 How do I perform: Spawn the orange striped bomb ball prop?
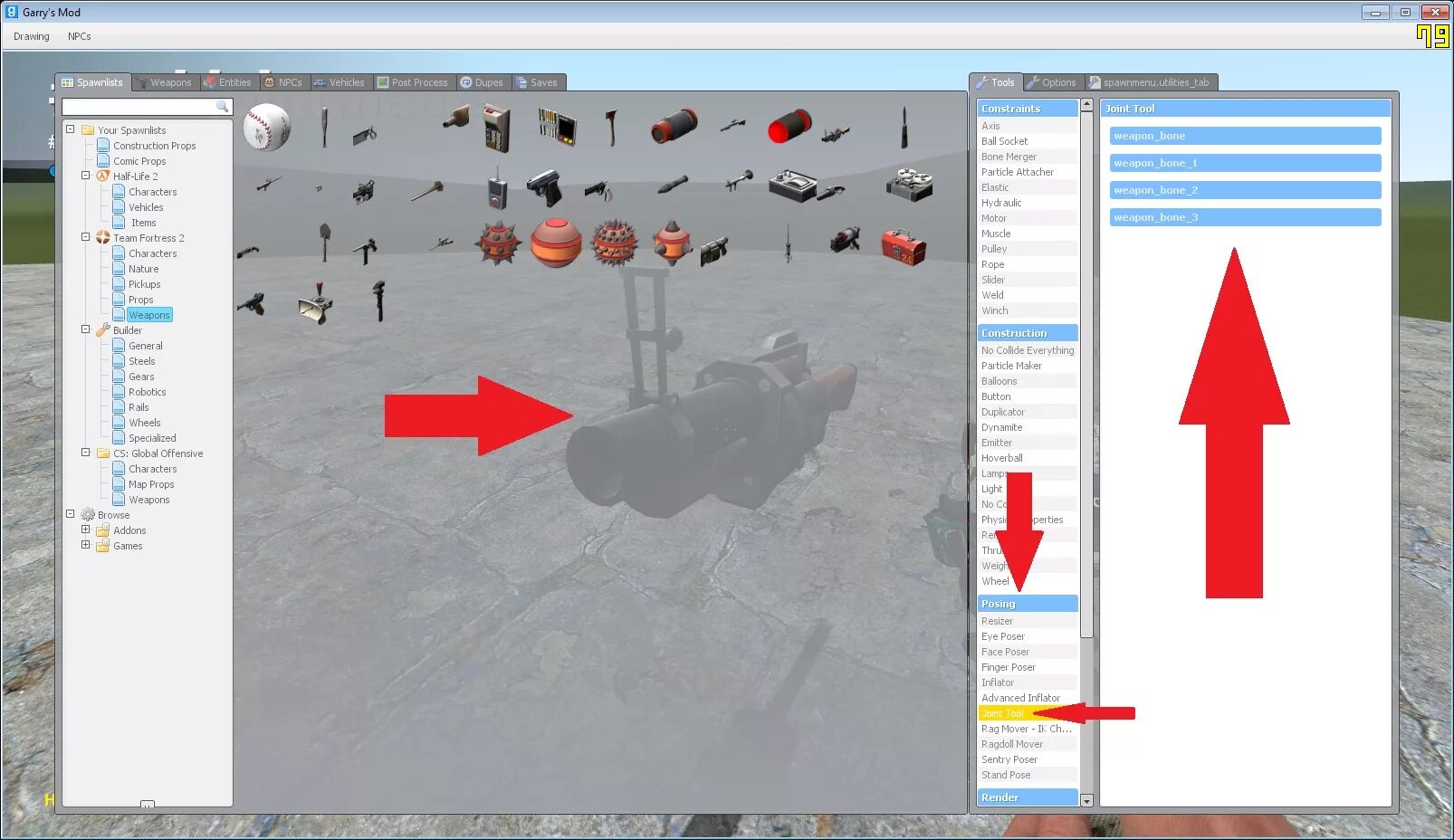click(556, 243)
